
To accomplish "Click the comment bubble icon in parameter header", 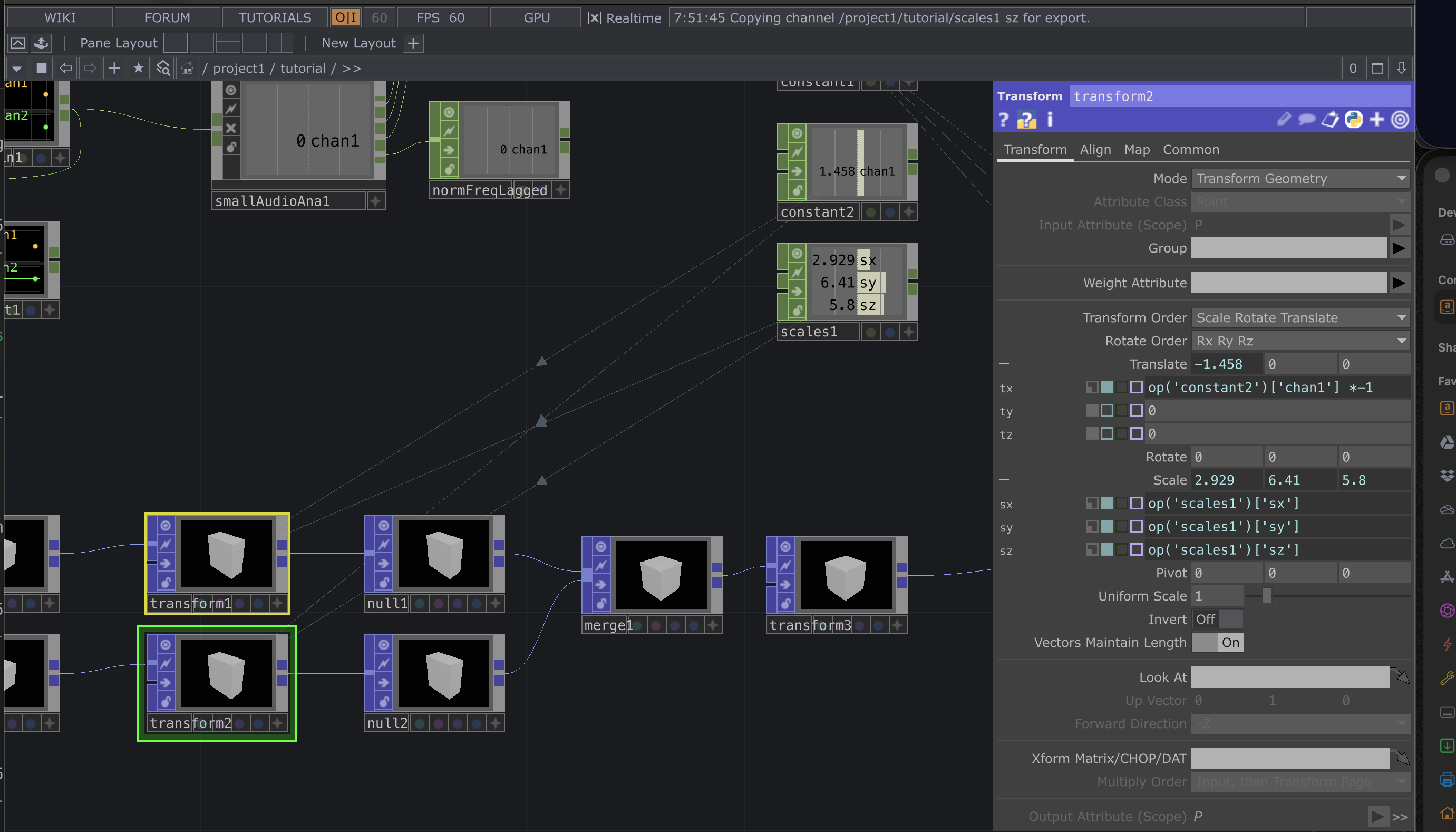I will point(1306,120).
